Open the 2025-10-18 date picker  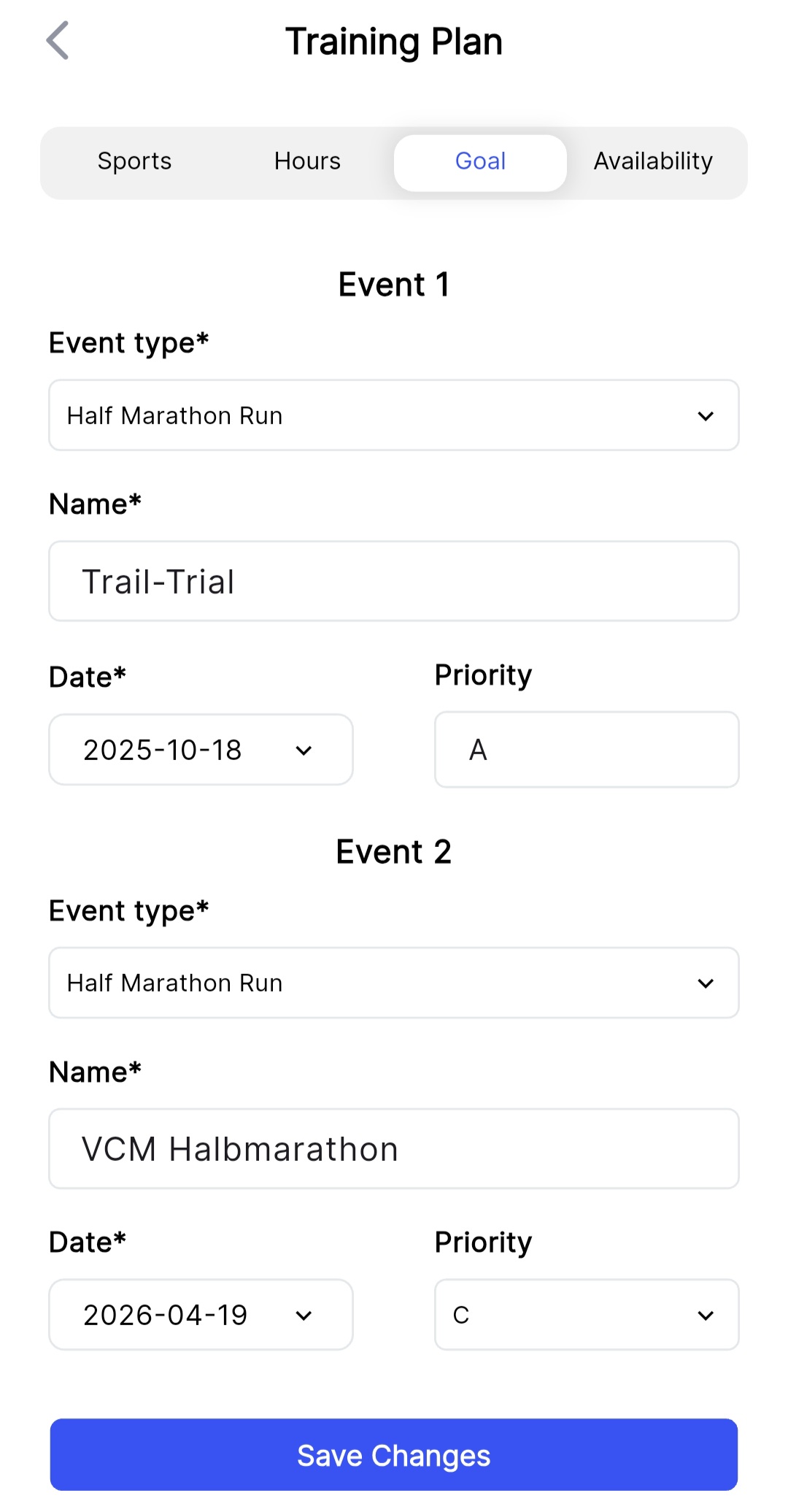tap(201, 750)
